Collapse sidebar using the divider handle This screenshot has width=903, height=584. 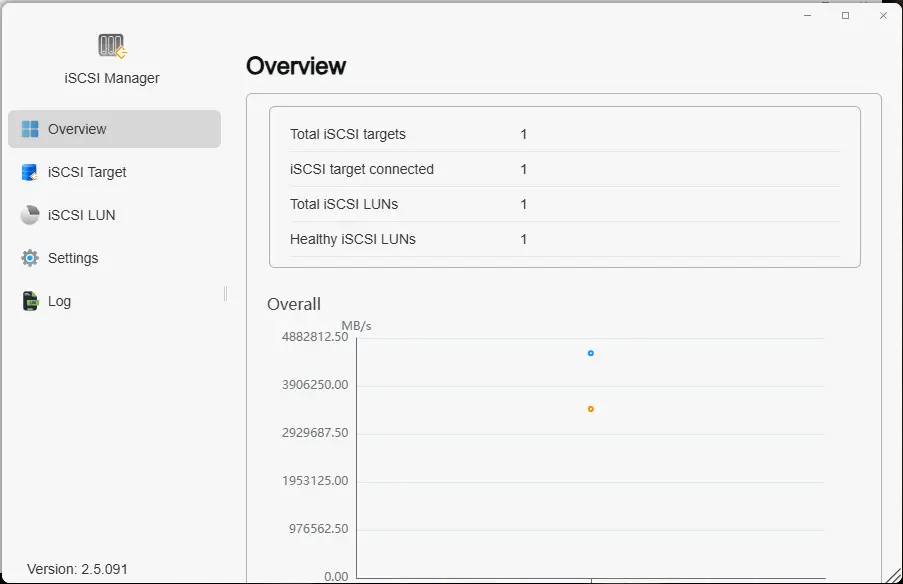(225, 293)
